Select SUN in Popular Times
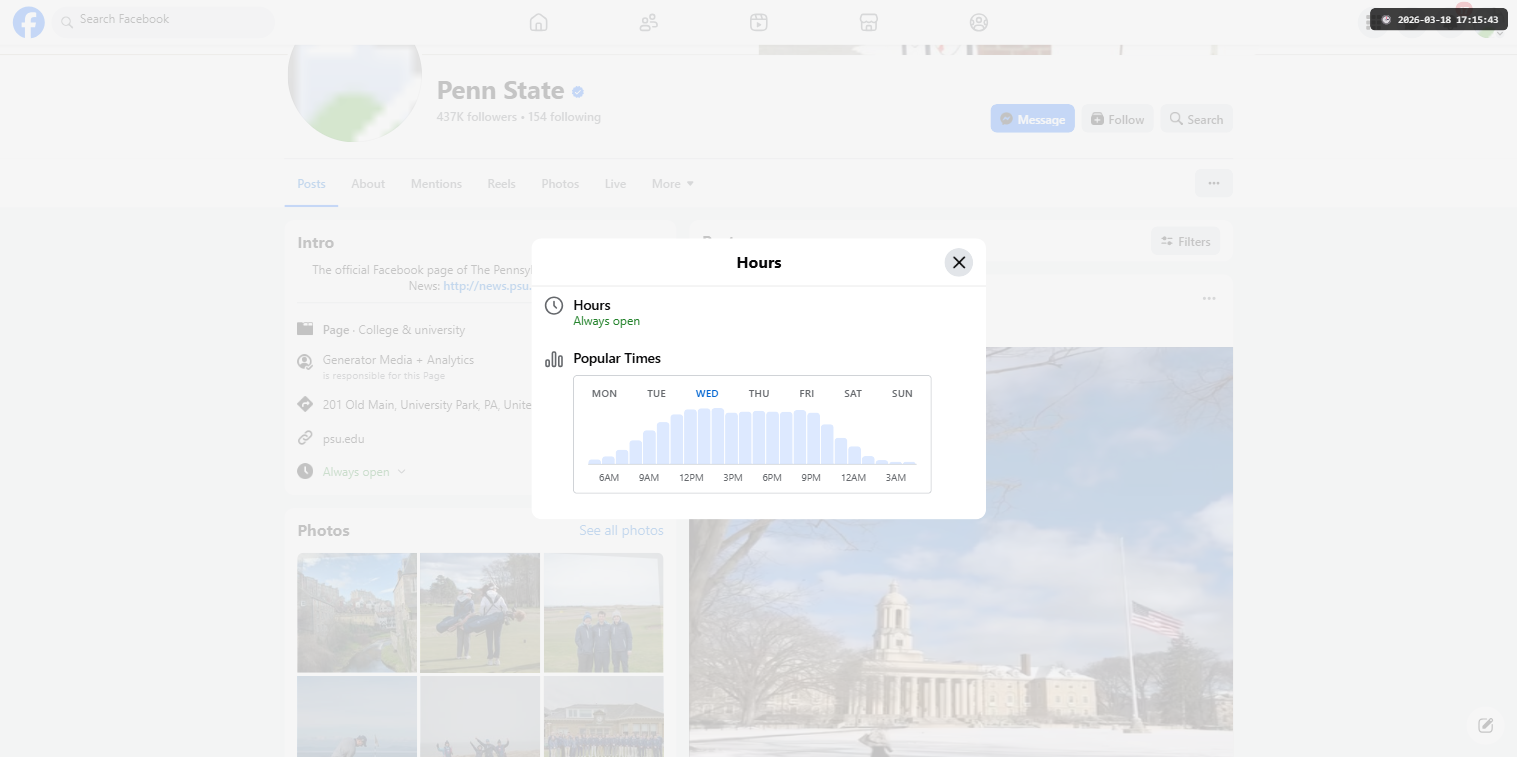Viewport: 1517px width, 757px height. click(902, 394)
